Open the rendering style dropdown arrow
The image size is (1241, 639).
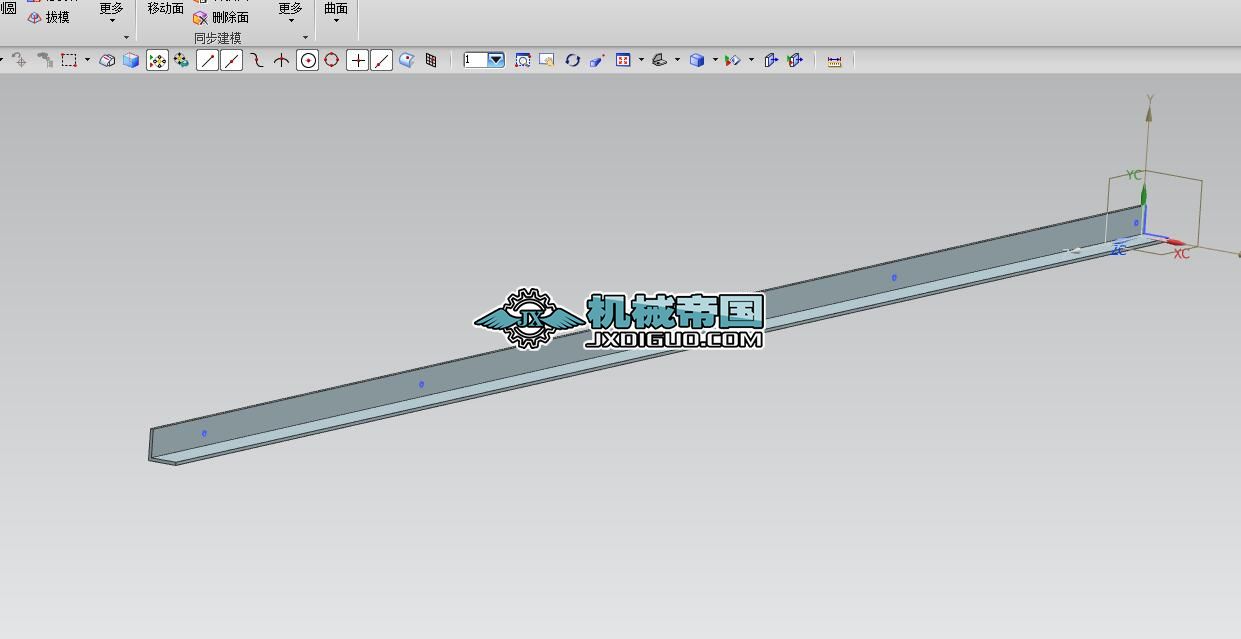click(714, 60)
